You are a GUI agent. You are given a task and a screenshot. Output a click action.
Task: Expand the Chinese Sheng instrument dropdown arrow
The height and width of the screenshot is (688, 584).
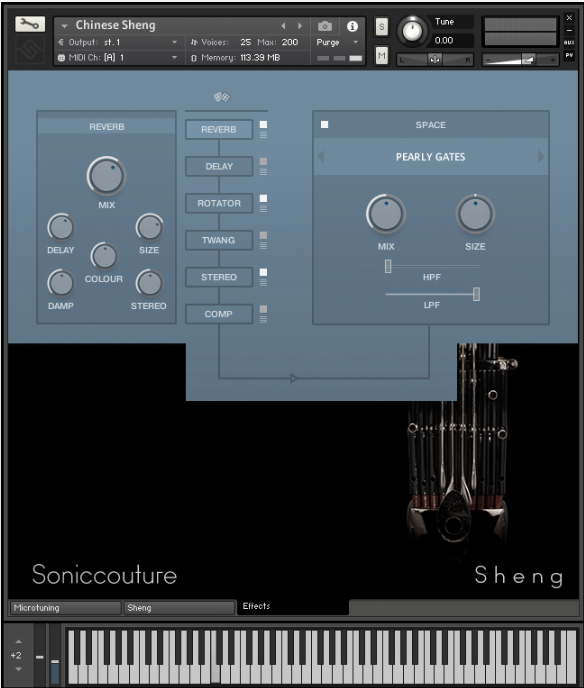pos(64,26)
